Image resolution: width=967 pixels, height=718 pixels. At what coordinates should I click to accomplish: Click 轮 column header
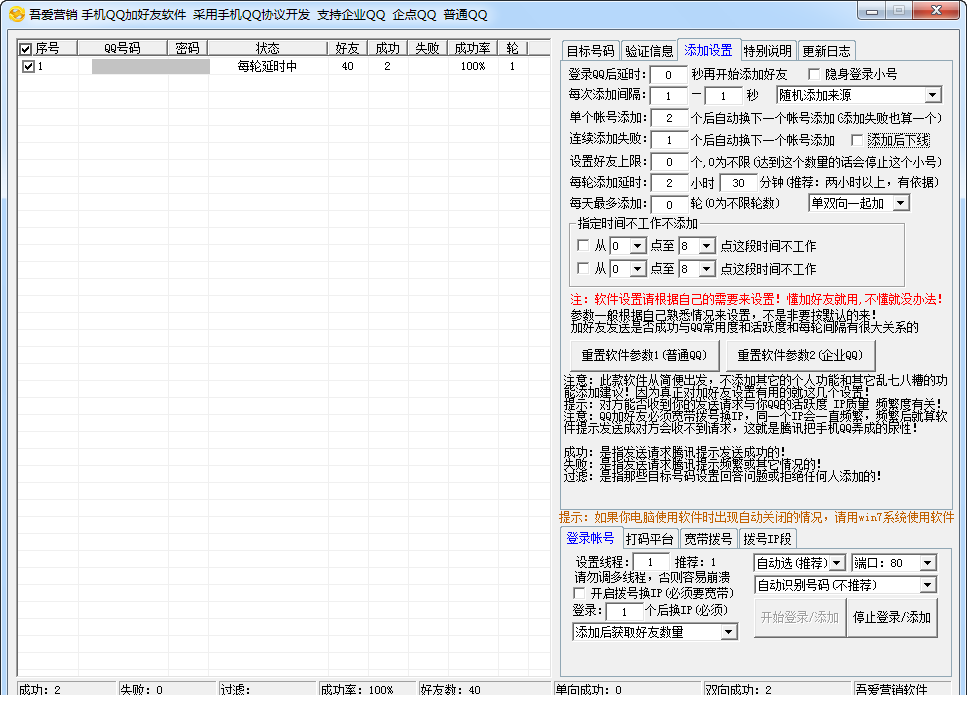pyautogui.click(x=512, y=48)
